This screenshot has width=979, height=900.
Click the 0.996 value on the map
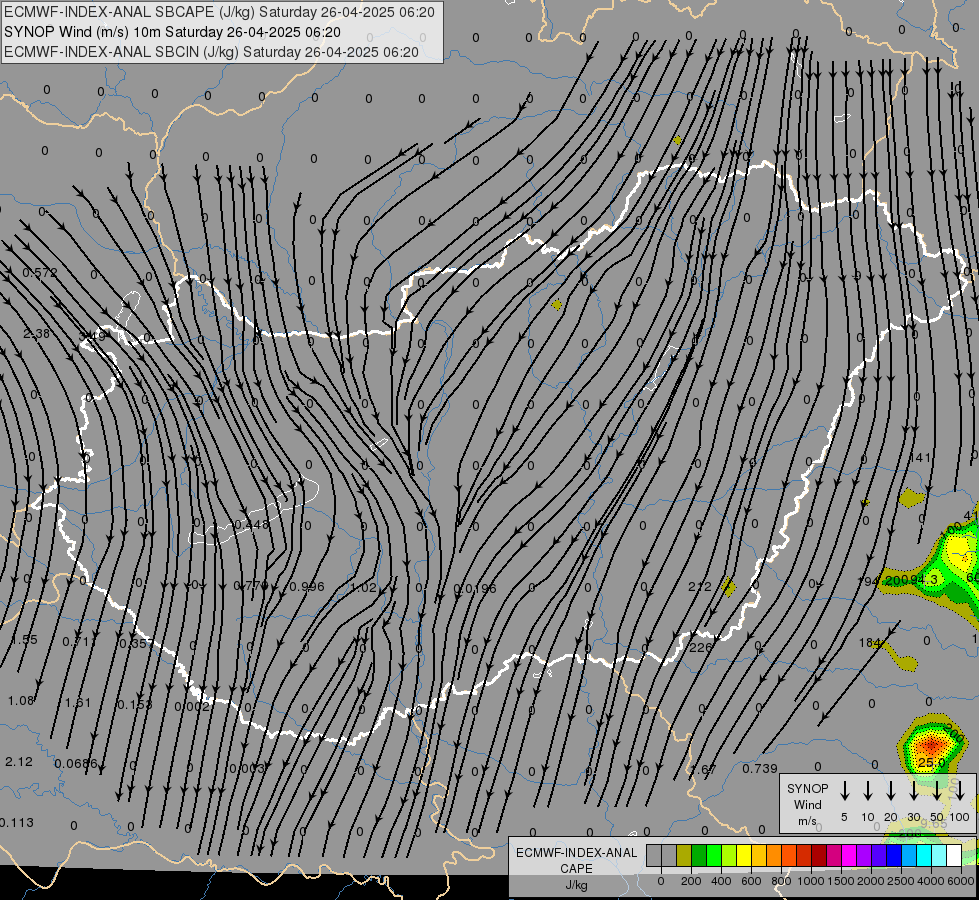pyautogui.click(x=307, y=586)
